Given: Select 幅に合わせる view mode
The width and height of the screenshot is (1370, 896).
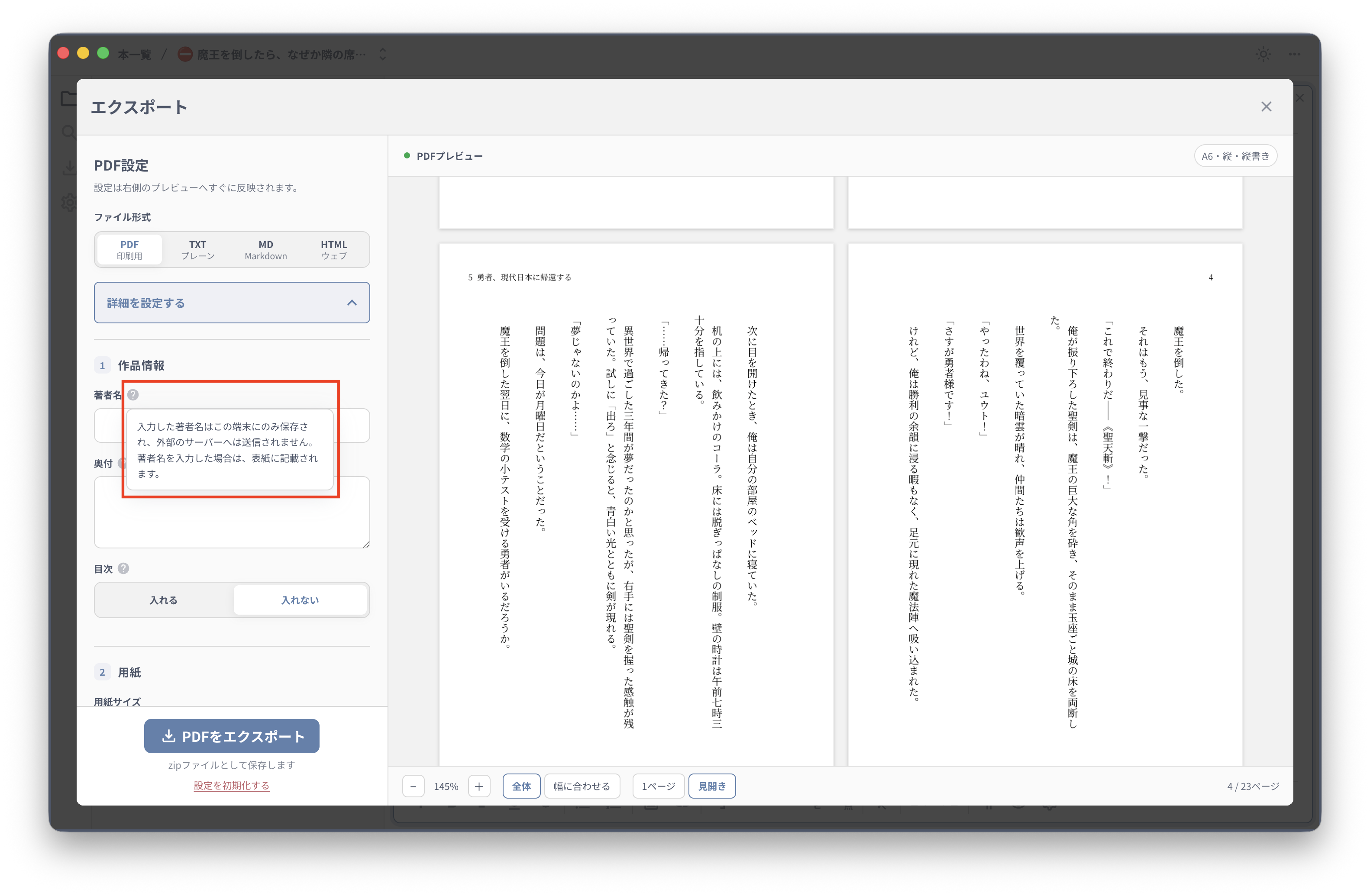Looking at the screenshot, I should (x=582, y=786).
